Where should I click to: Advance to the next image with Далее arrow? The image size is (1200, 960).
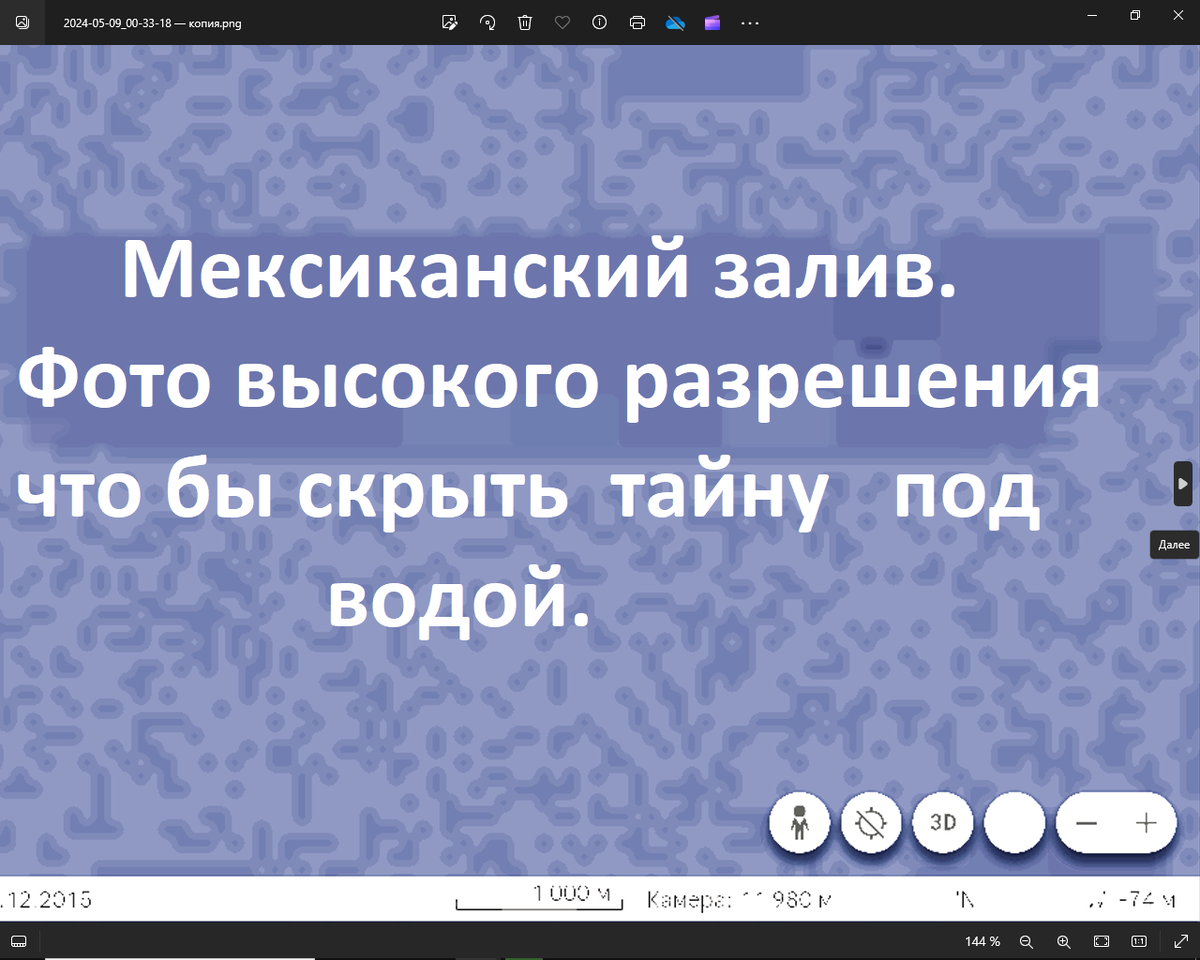[1183, 484]
